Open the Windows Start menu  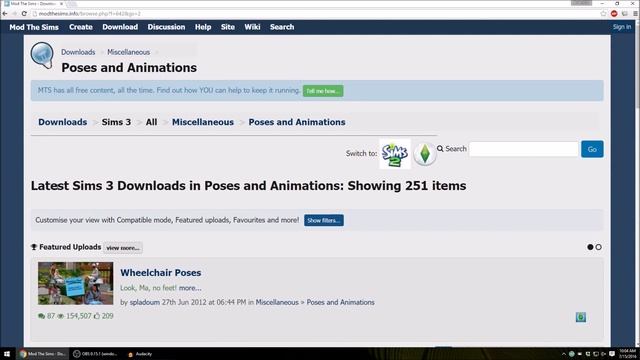coord(7,354)
